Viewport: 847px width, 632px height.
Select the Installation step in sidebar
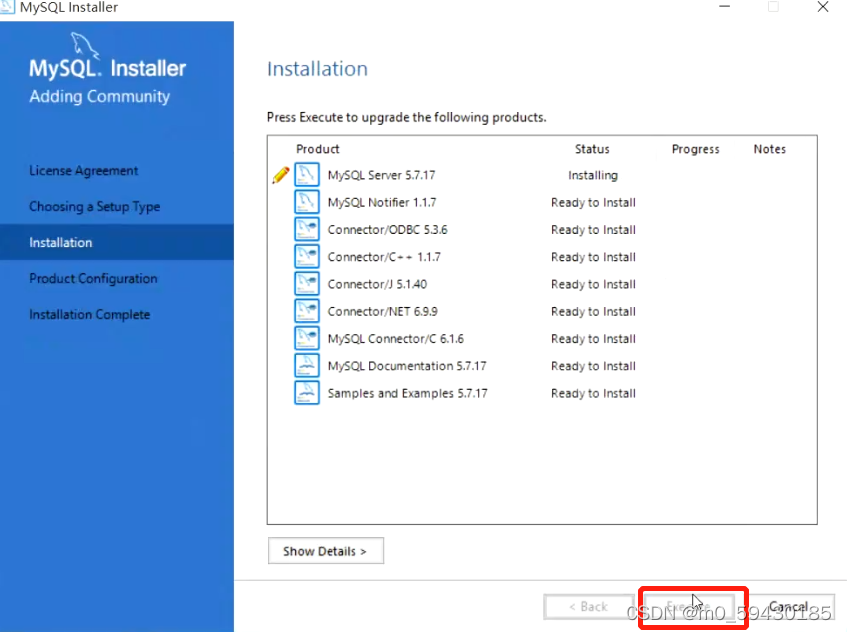[117, 242]
